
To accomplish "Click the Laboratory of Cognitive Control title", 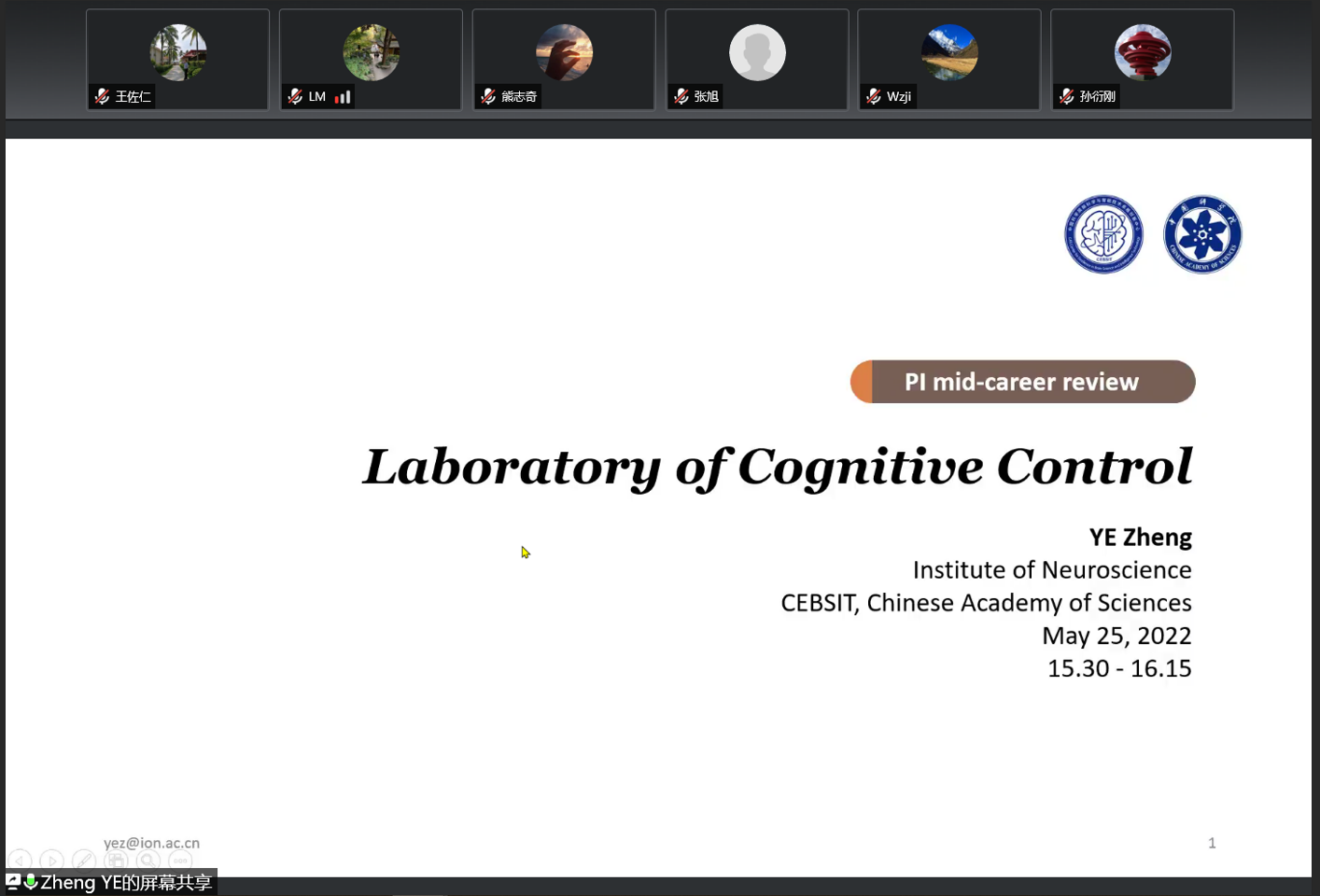I will pos(777,466).
